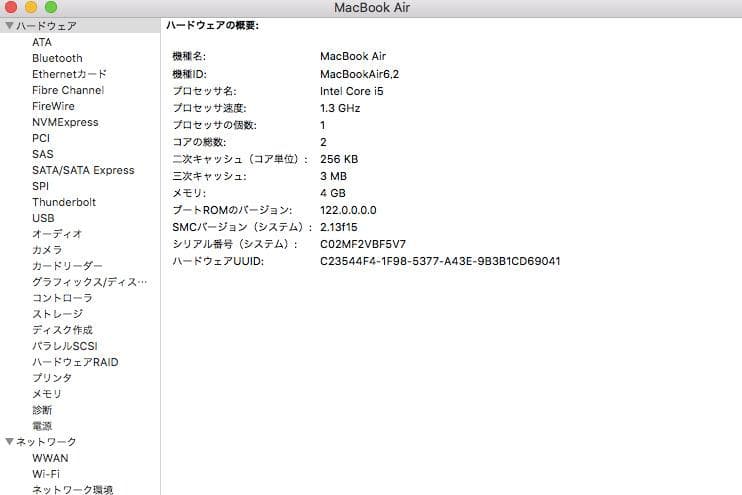This screenshot has height=495, width=742.
Task: Collapse the ハードウェア section triangle
Action: (x=9, y=26)
